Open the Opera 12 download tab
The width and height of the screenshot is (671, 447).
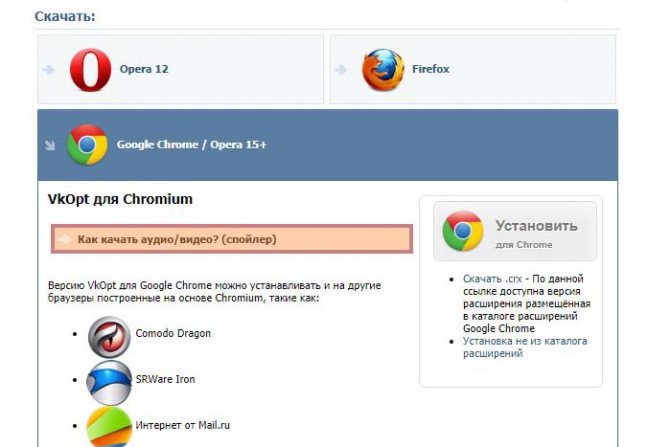point(181,69)
